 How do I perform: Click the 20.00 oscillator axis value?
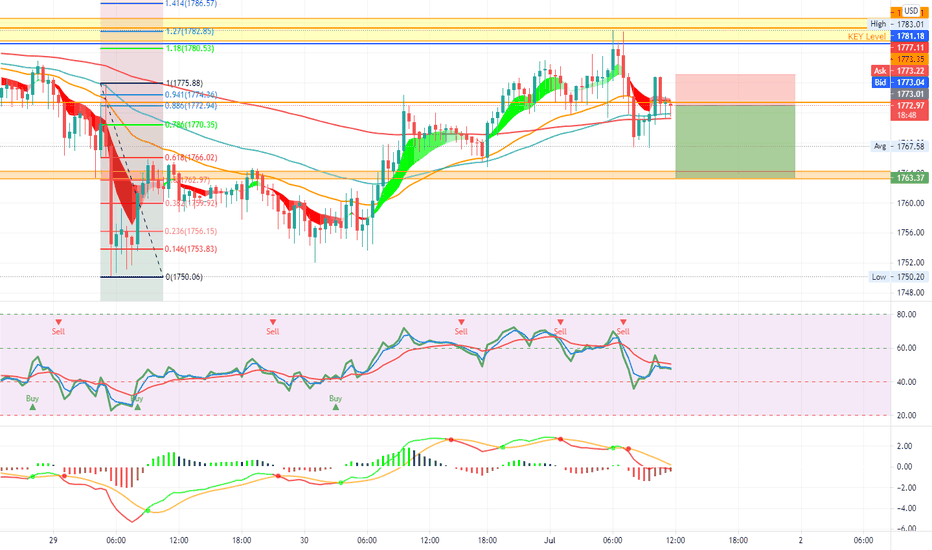906,416
